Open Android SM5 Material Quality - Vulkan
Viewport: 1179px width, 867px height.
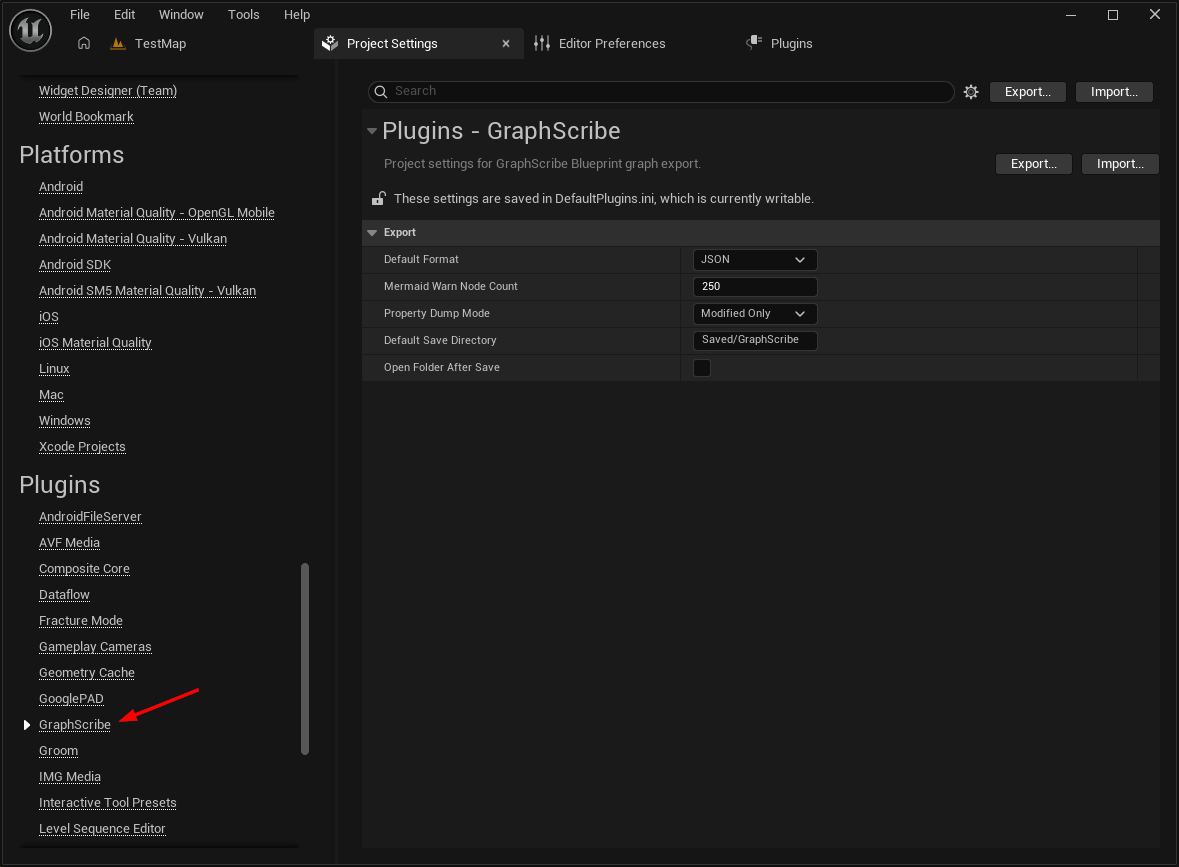pos(147,290)
